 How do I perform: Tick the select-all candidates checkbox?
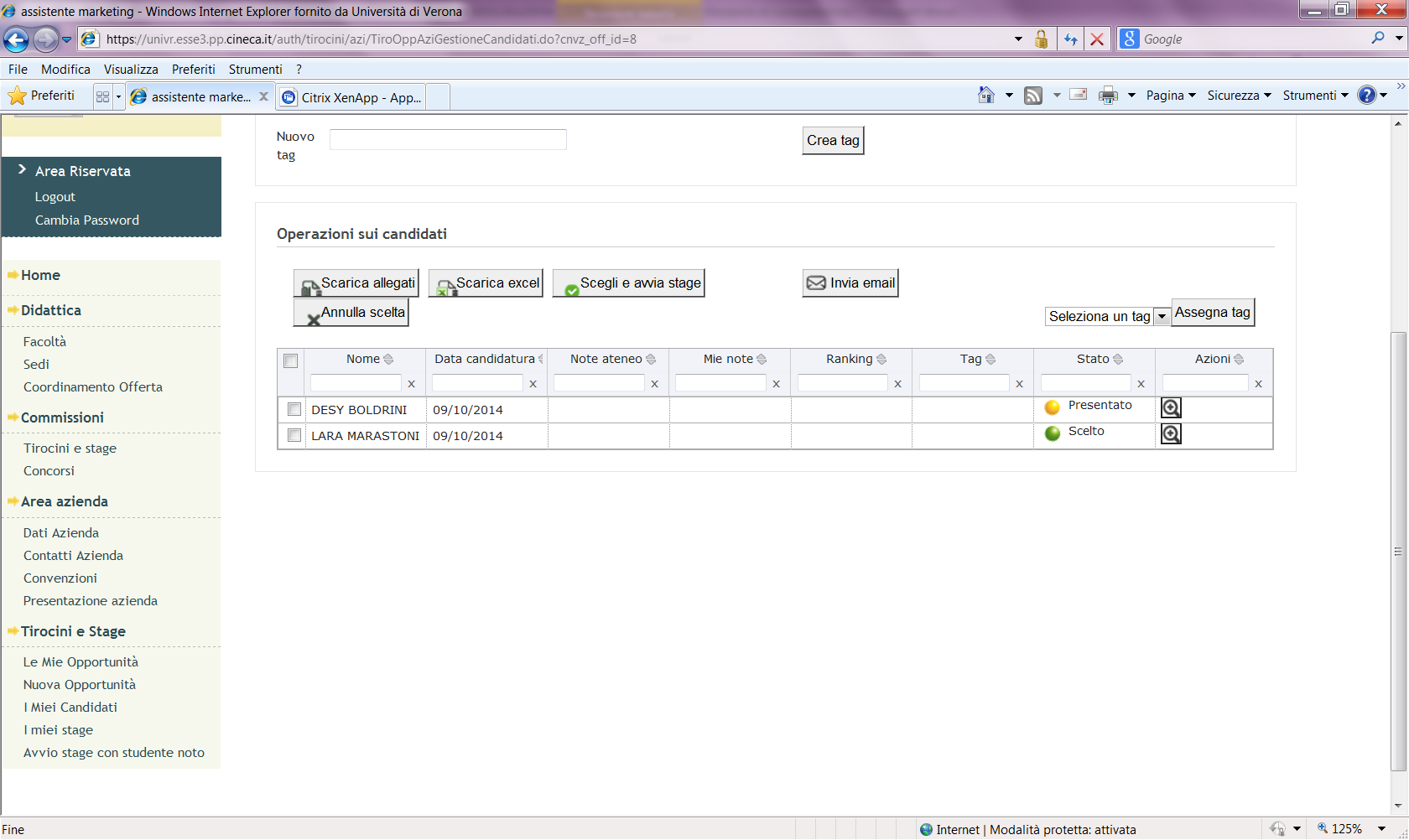[291, 361]
